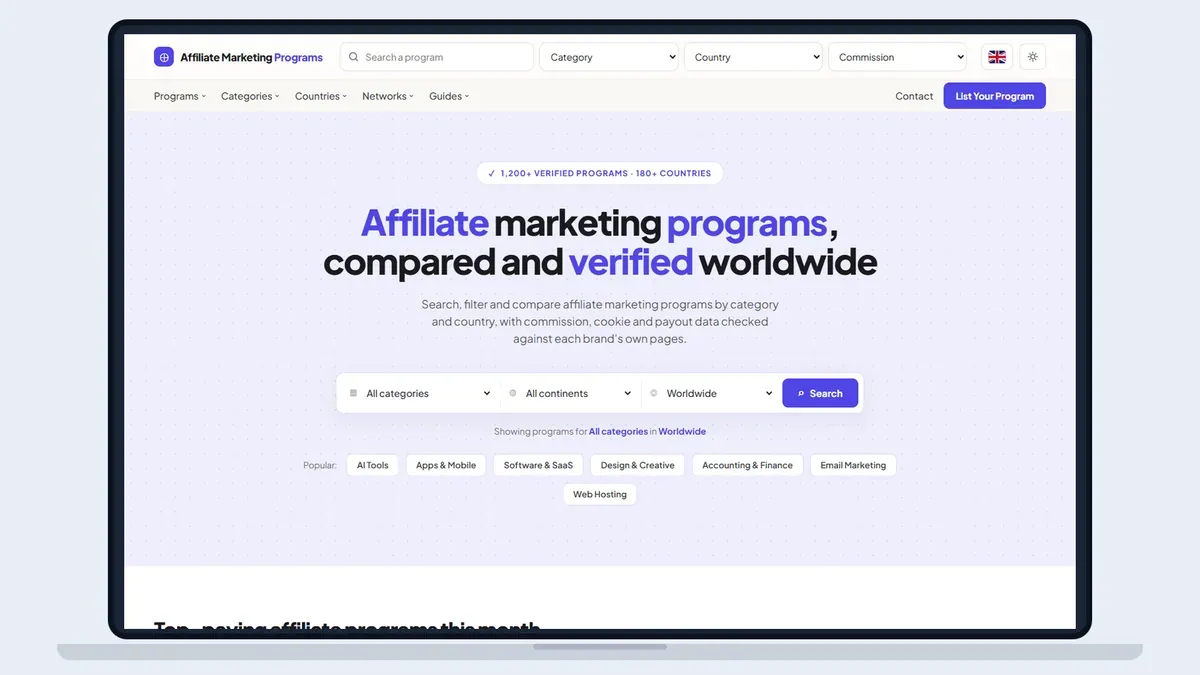The image size is (1200, 675).
Task: Go to the Contact page
Action: coord(914,96)
